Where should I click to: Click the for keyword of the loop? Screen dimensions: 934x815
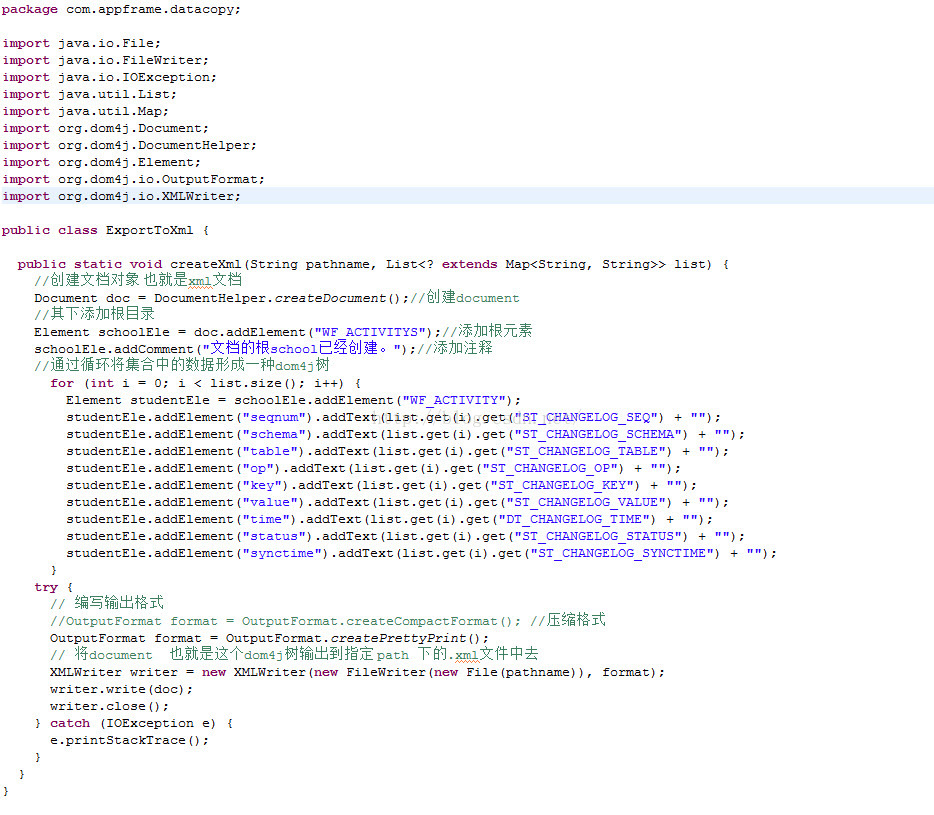tap(62, 383)
